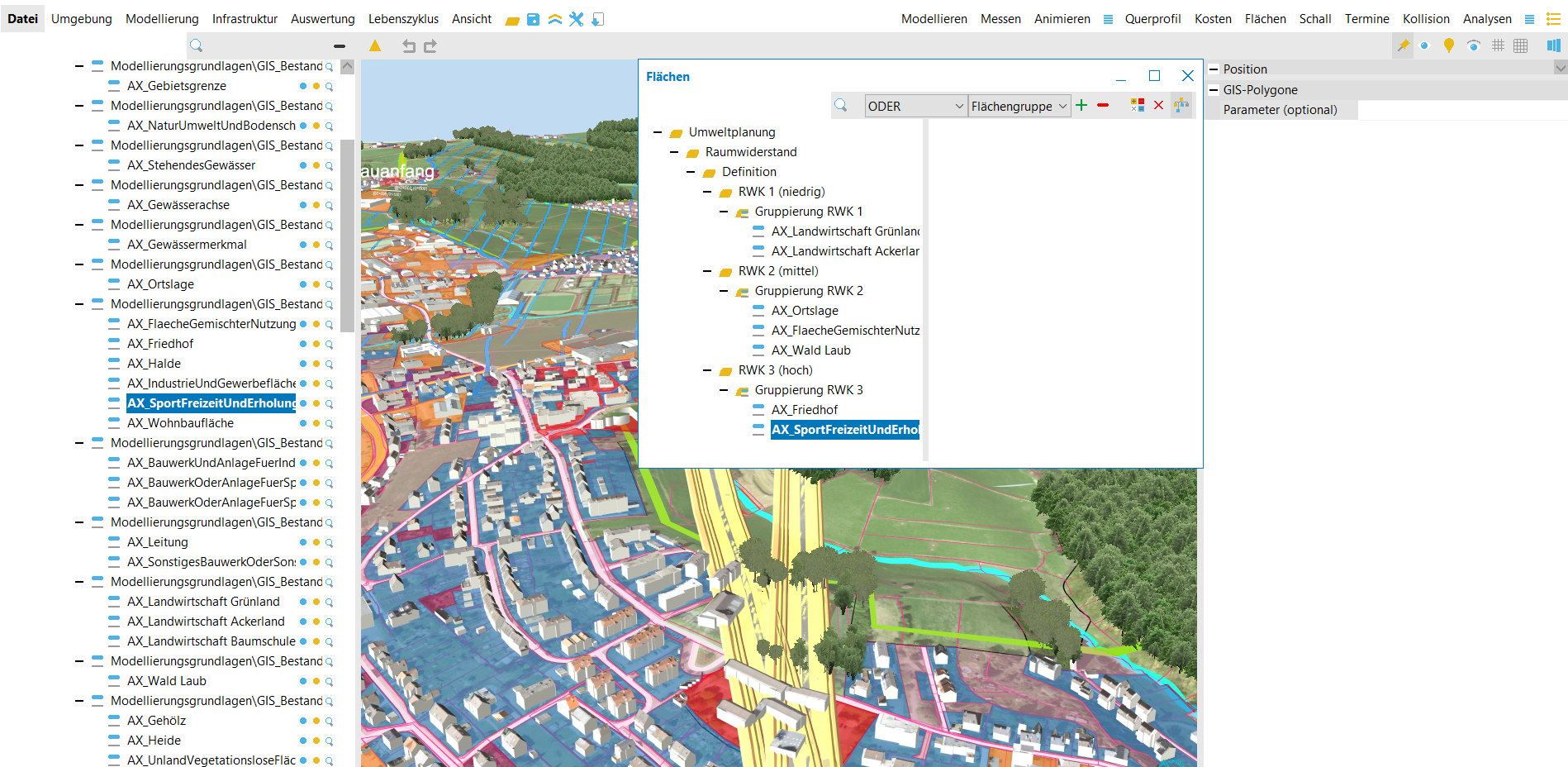1568x767 pixels.
Task: Click the red minus remove icon
Action: (x=1103, y=105)
